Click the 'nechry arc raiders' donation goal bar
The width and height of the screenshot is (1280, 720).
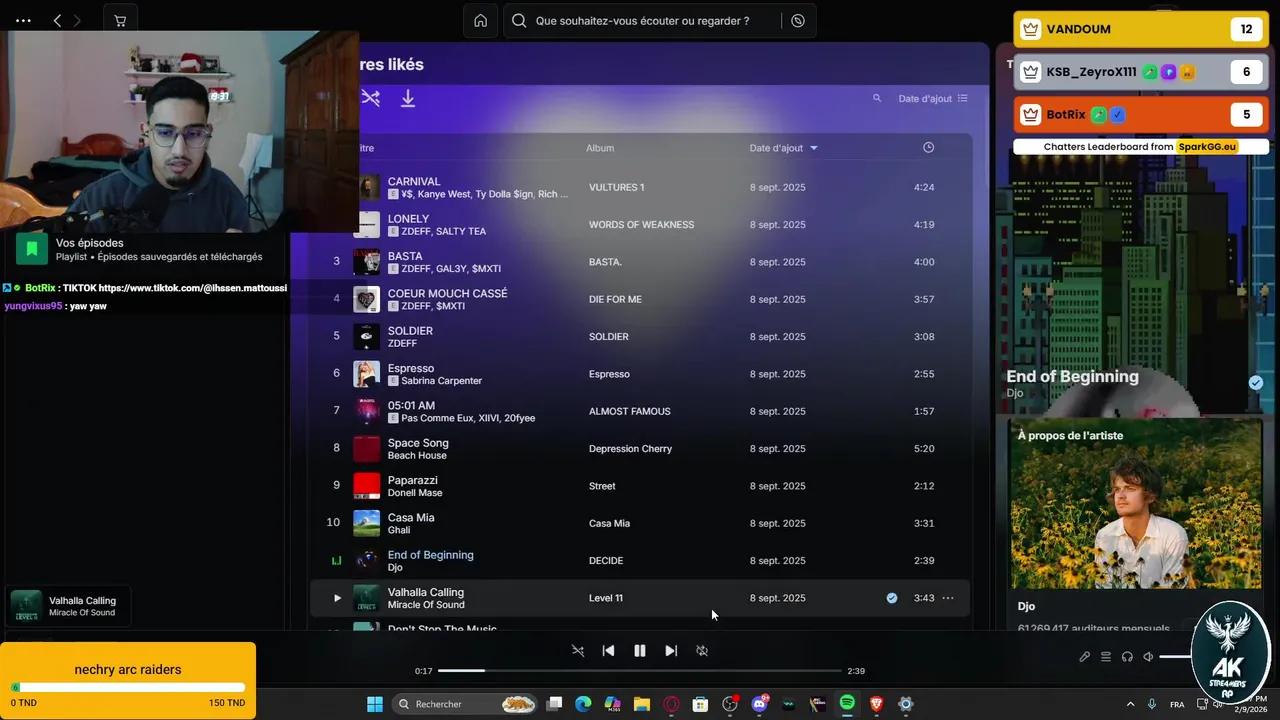click(128, 688)
